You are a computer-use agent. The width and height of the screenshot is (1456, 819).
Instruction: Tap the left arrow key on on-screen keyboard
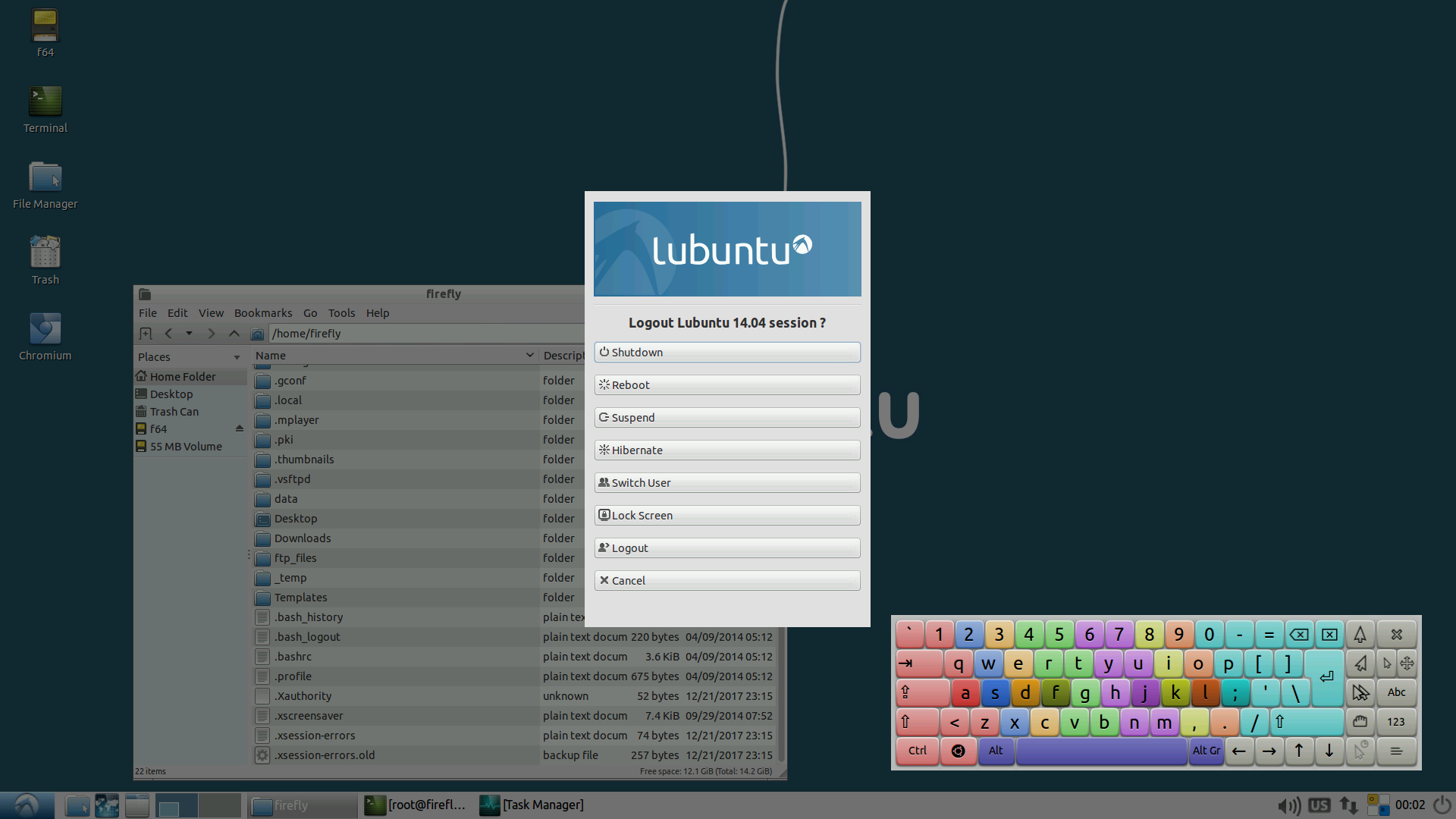click(x=1239, y=751)
